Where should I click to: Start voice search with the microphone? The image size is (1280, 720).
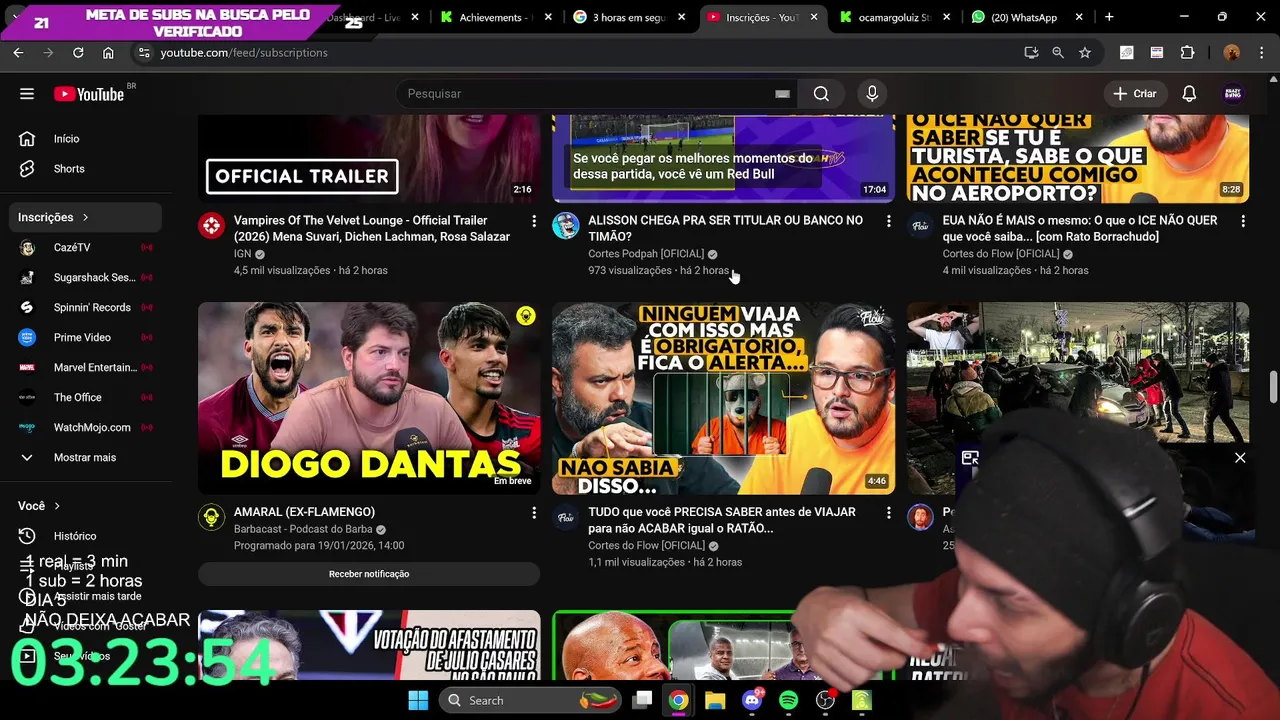pyautogui.click(x=872, y=94)
